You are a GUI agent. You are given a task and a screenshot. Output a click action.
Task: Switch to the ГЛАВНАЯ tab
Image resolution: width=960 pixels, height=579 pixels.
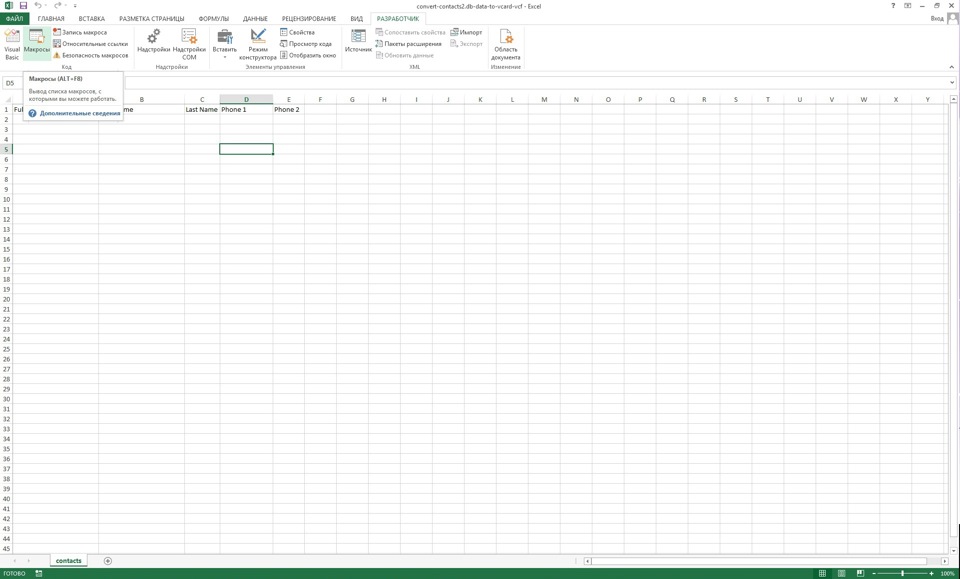[x=51, y=19]
